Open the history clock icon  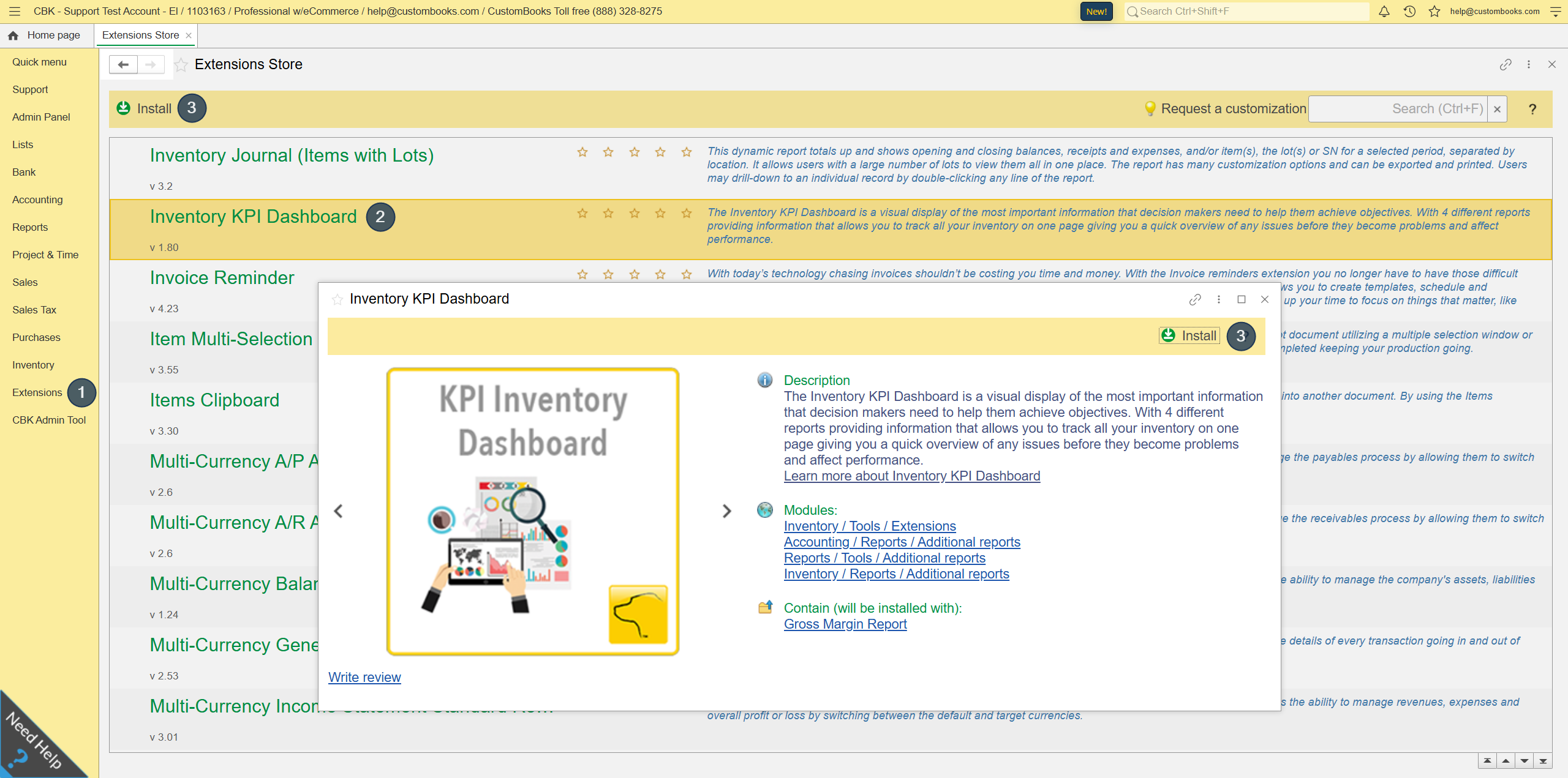coord(1409,11)
